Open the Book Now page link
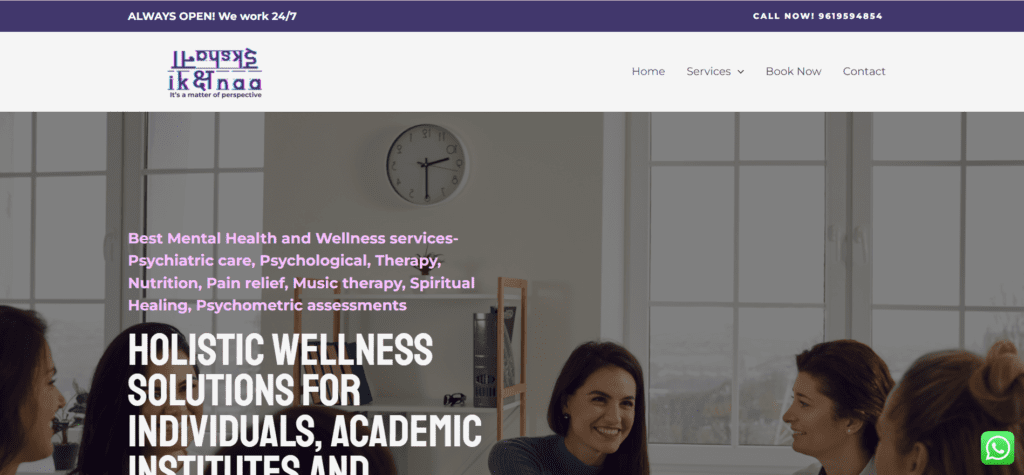Screen dimensions: 1024x475 point(793,71)
